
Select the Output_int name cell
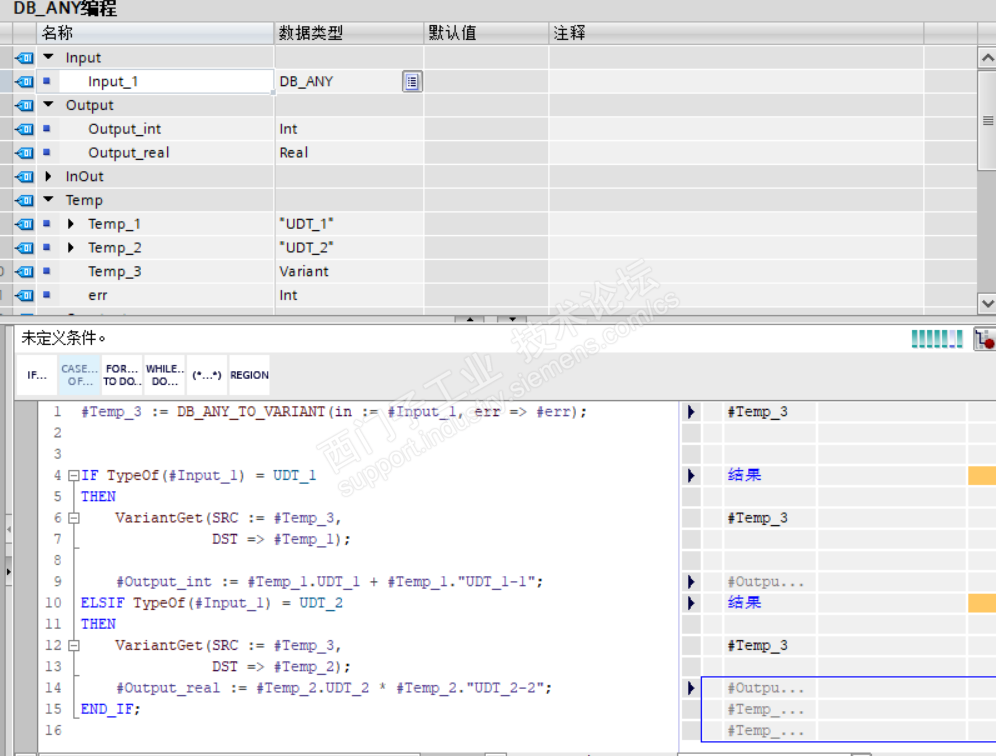pyautogui.click(x=166, y=129)
